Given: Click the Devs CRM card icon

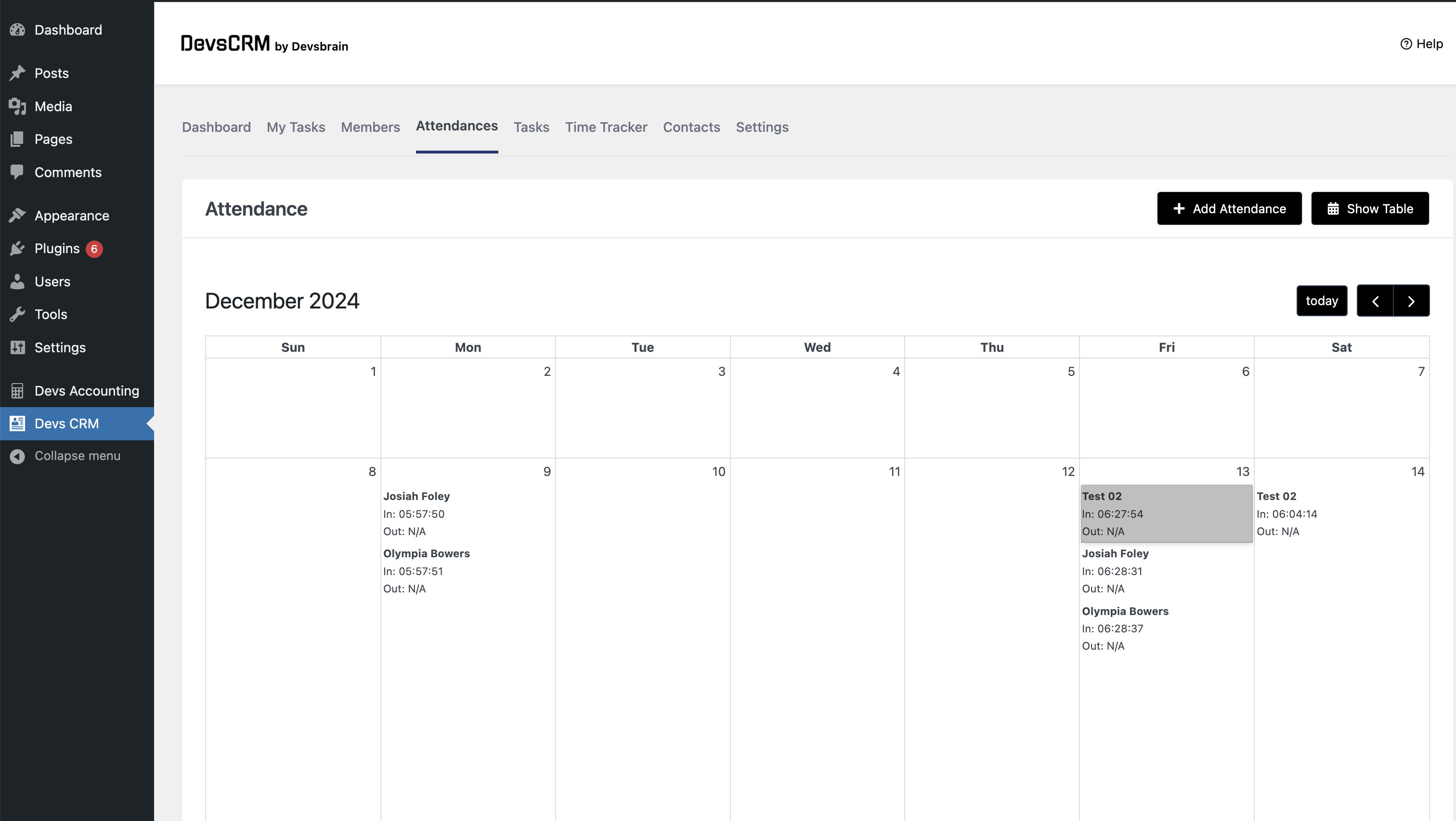Looking at the screenshot, I should 17,424.
